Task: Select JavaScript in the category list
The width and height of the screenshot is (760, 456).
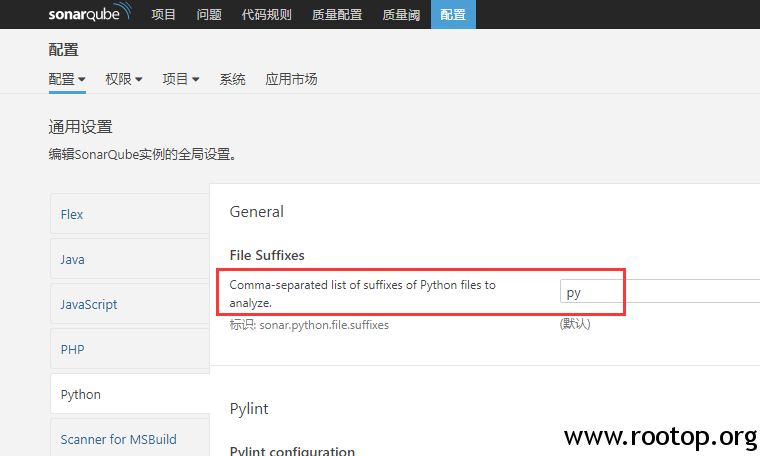Action: (130, 304)
